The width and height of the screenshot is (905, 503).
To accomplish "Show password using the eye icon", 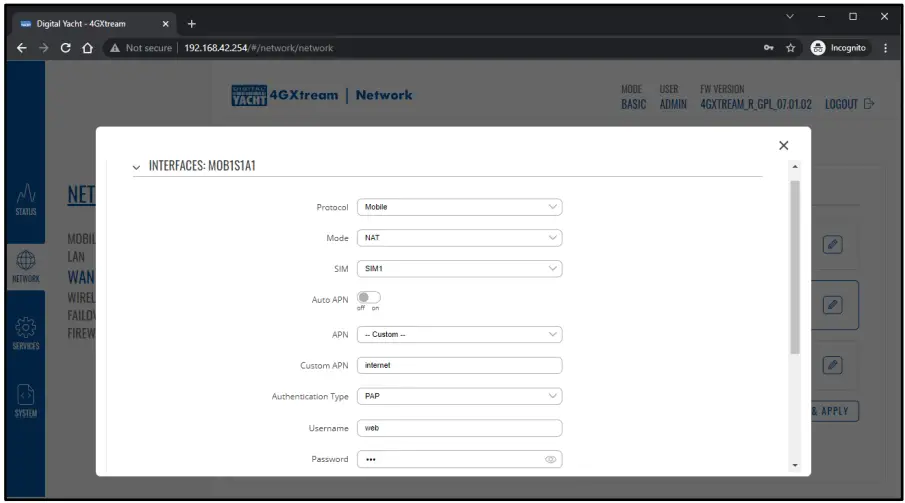I will (x=551, y=460).
